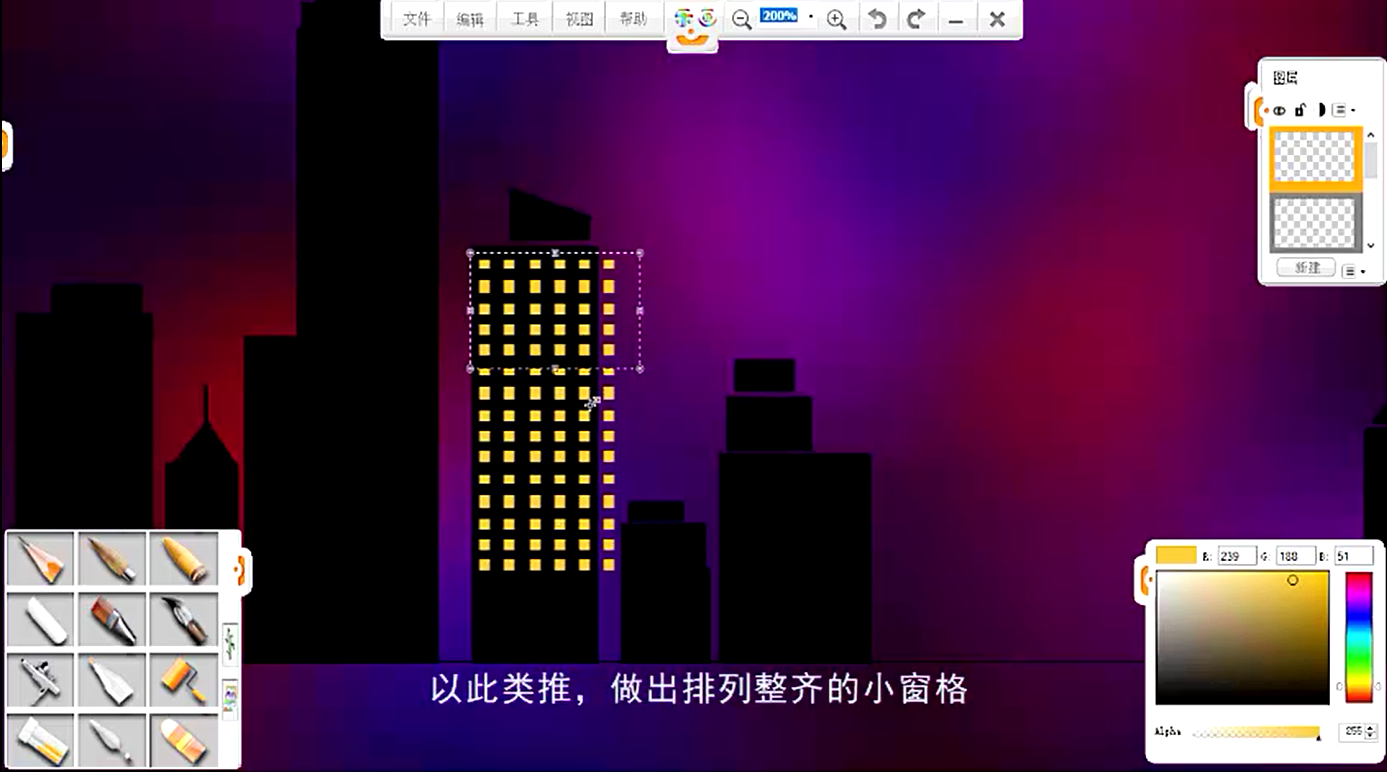This screenshot has width=1387, height=772.
Task: Click the zoom out magnifier
Action: tap(741, 20)
